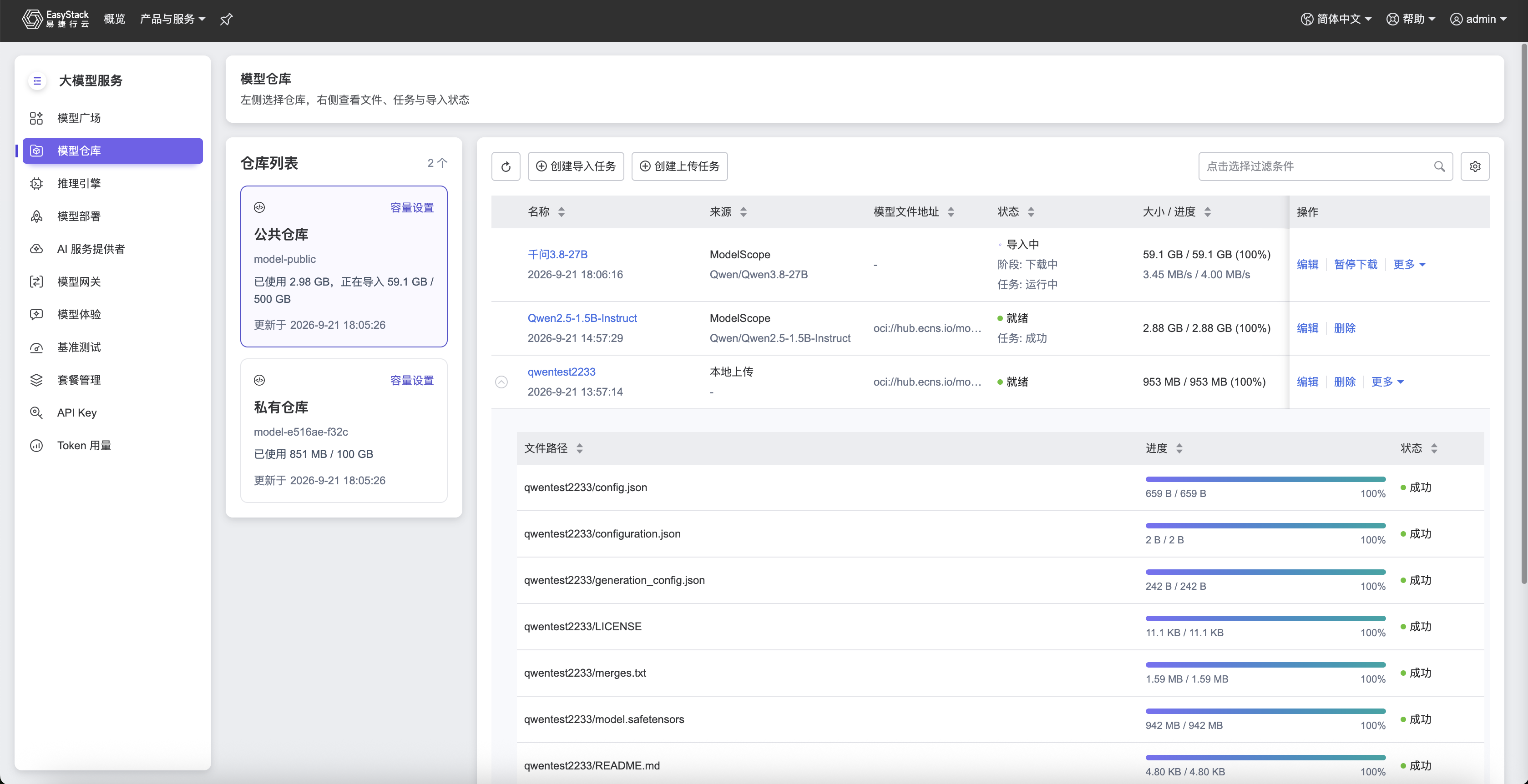Screen dimensions: 1528x784
Task: Go to AI 服务提供者 in sidebar
Action: [91, 249]
